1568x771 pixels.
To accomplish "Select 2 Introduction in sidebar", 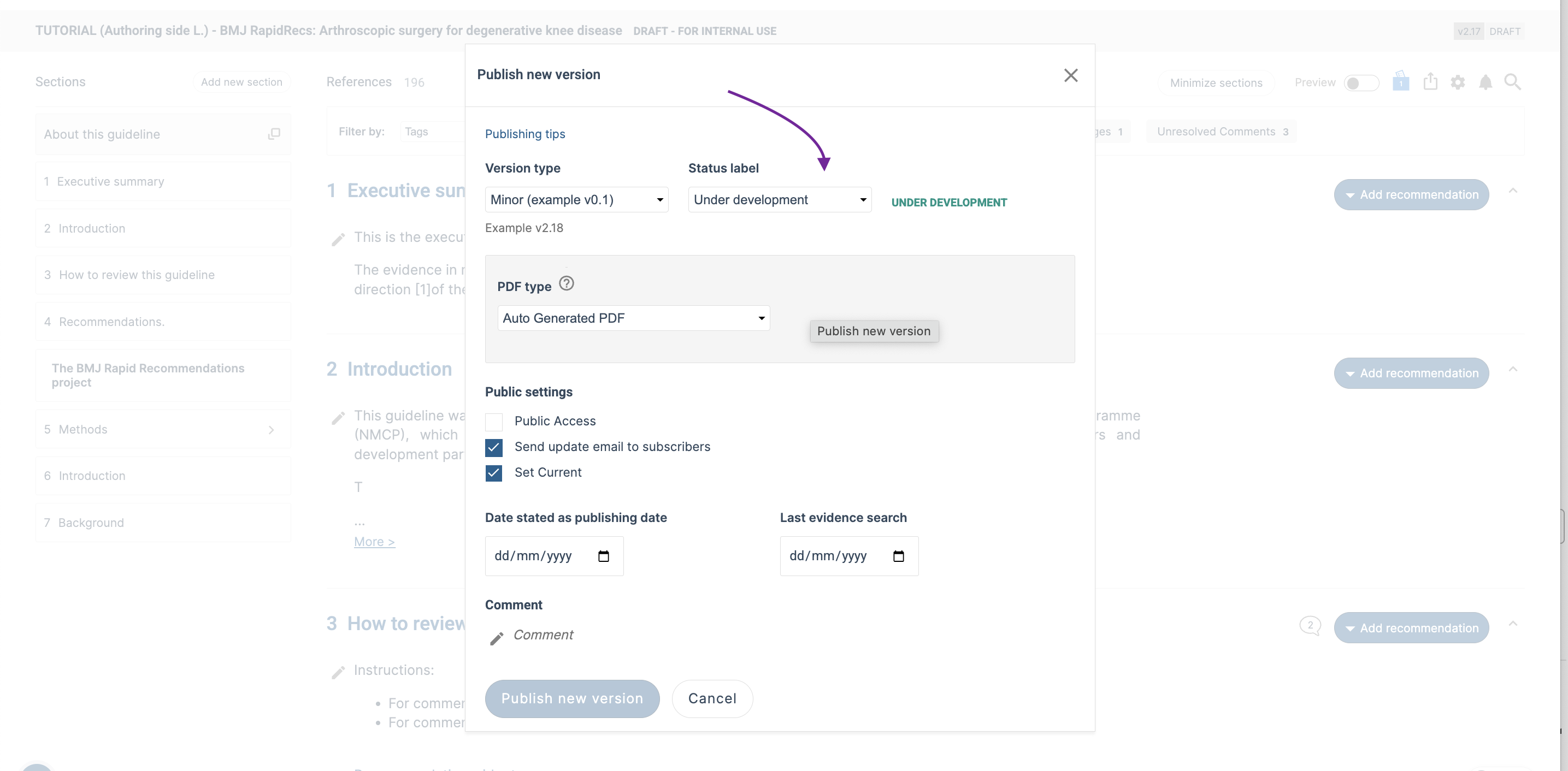I will 162,228.
